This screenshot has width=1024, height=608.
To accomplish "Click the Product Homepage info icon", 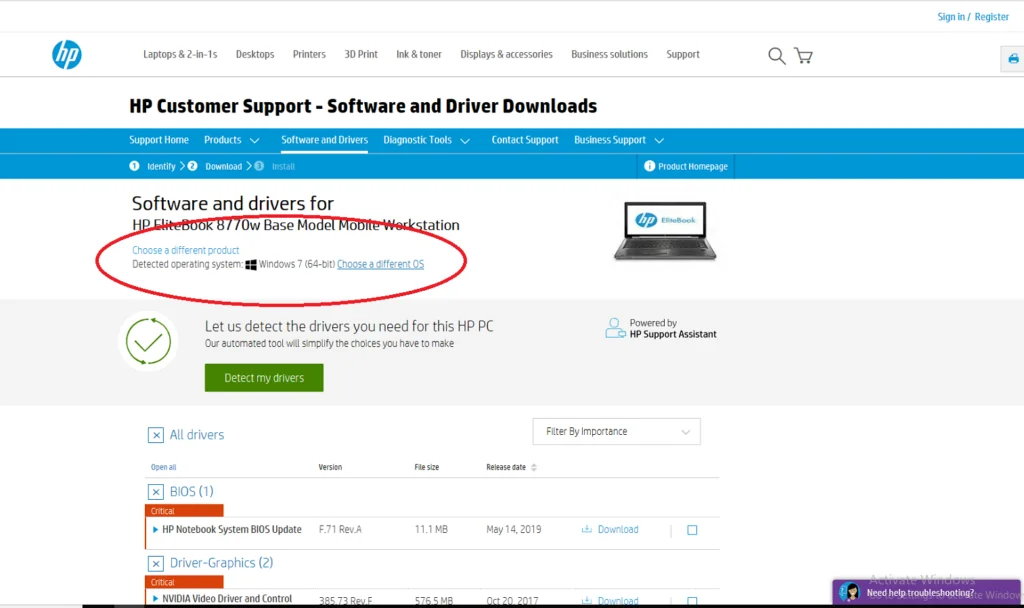I will (x=649, y=166).
